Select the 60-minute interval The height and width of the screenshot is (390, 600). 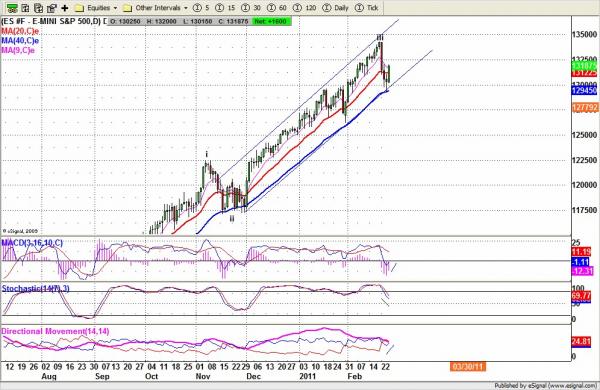pos(277,8)
